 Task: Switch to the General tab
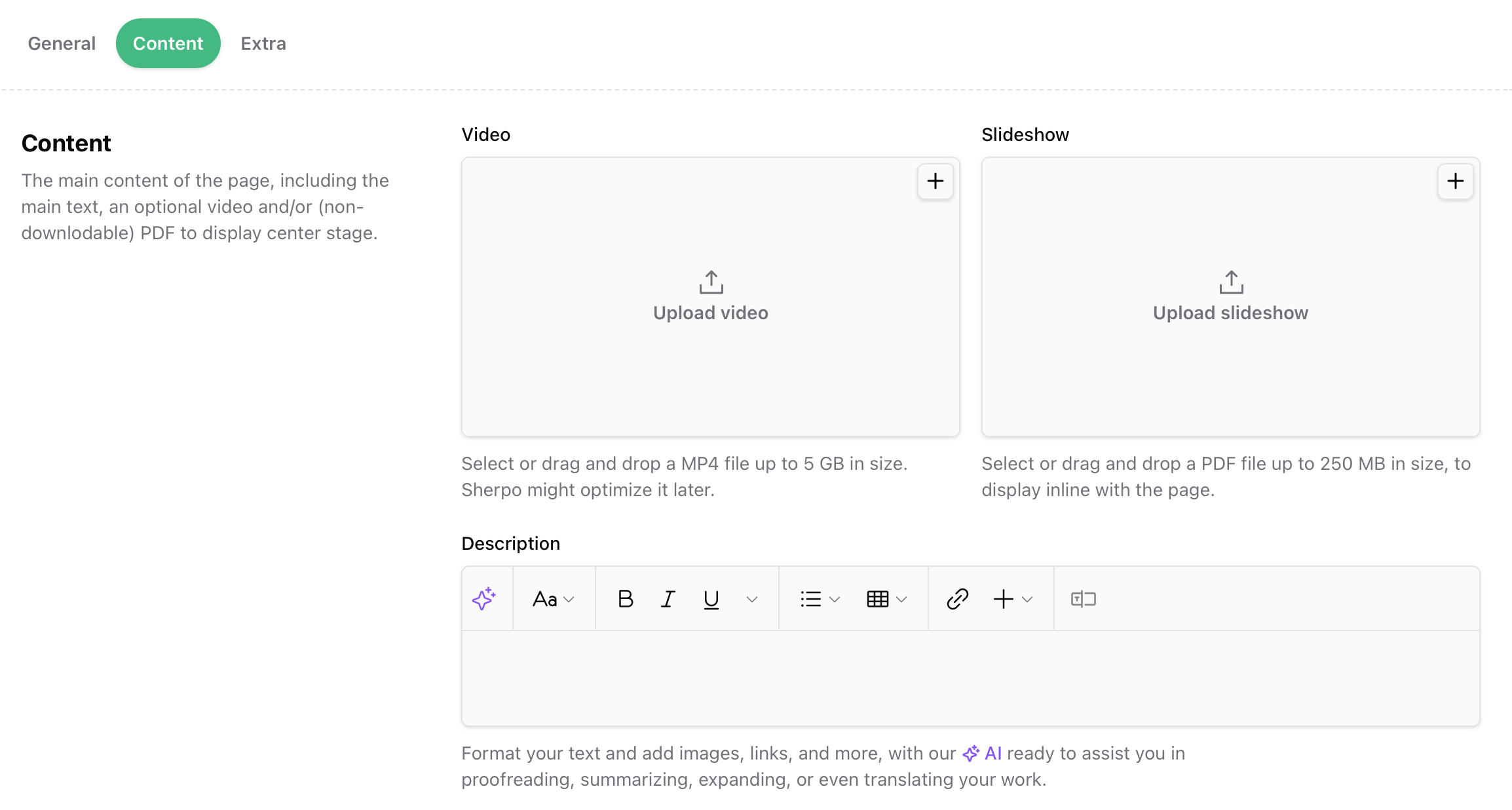pyautogui.click(x=61, y=43)
